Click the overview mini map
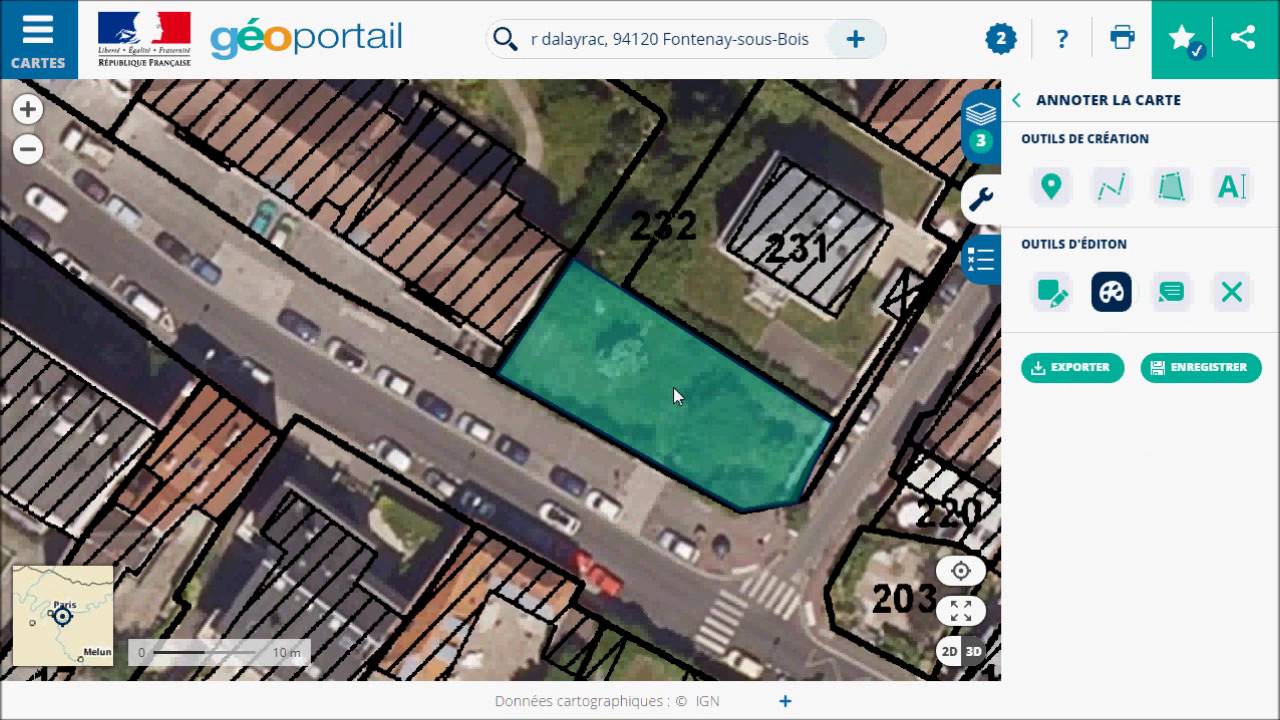 coord(62,616)
